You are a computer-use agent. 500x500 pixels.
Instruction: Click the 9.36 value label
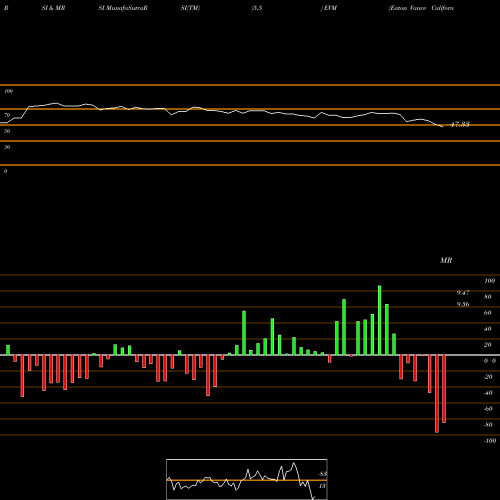pos(463,304)
